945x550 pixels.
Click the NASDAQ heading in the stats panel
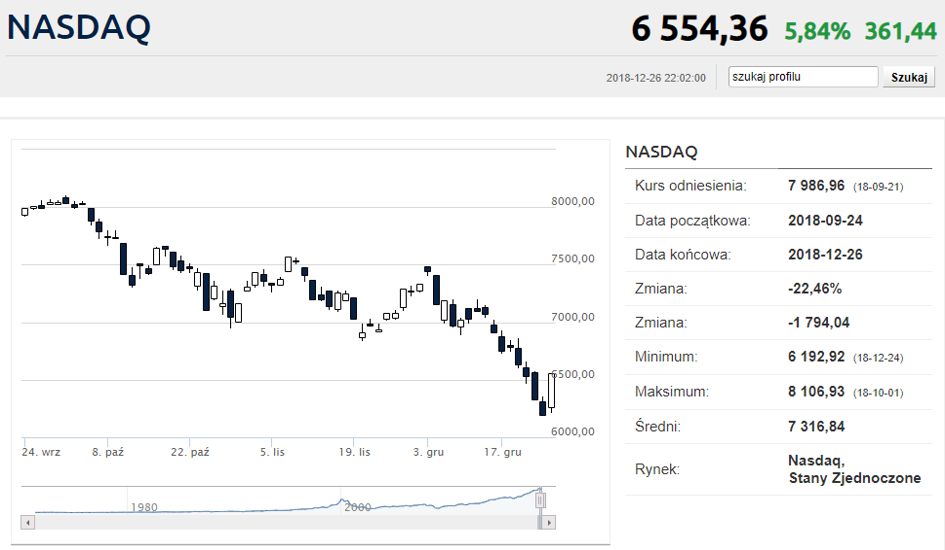tap(661, 152)
